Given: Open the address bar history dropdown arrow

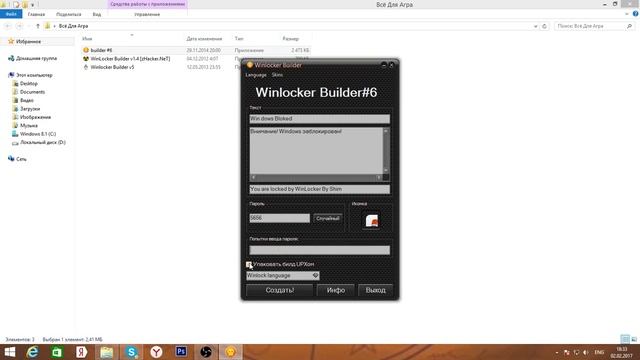Looking at the screenshot, I should pyautogui.click(x=536, y=26).
